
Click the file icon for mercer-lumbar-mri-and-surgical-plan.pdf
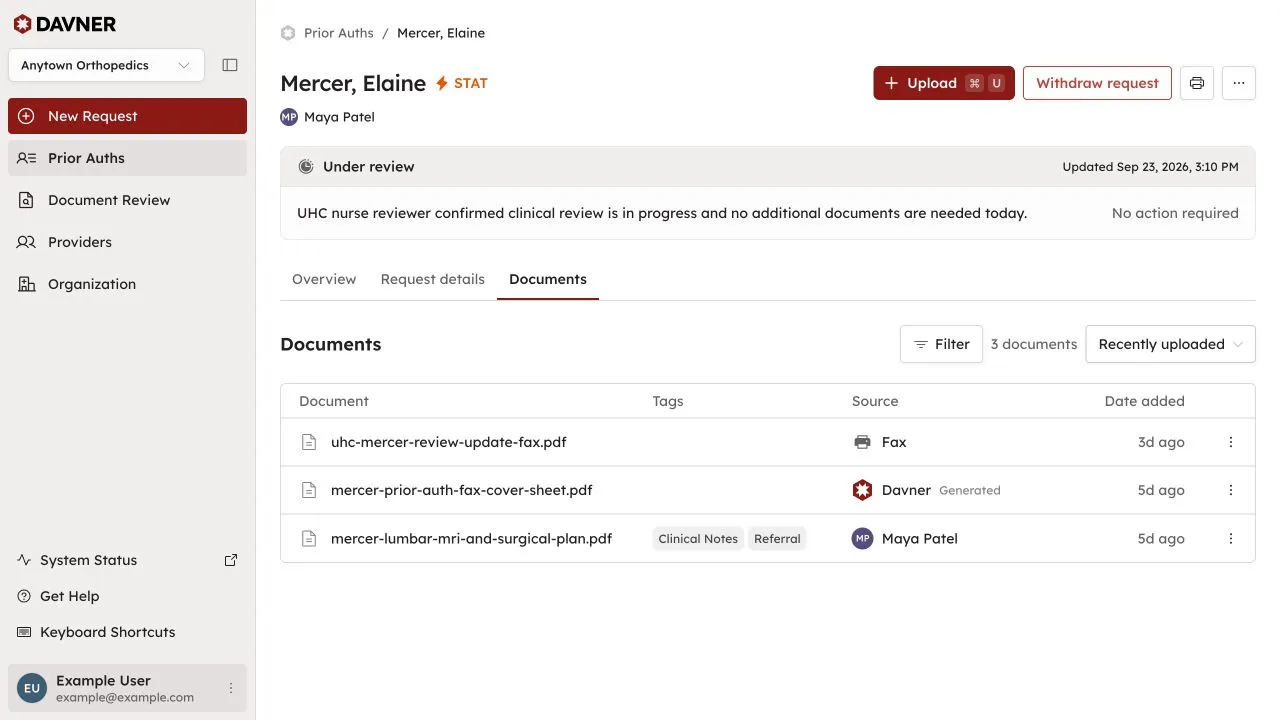pos(310,538)
